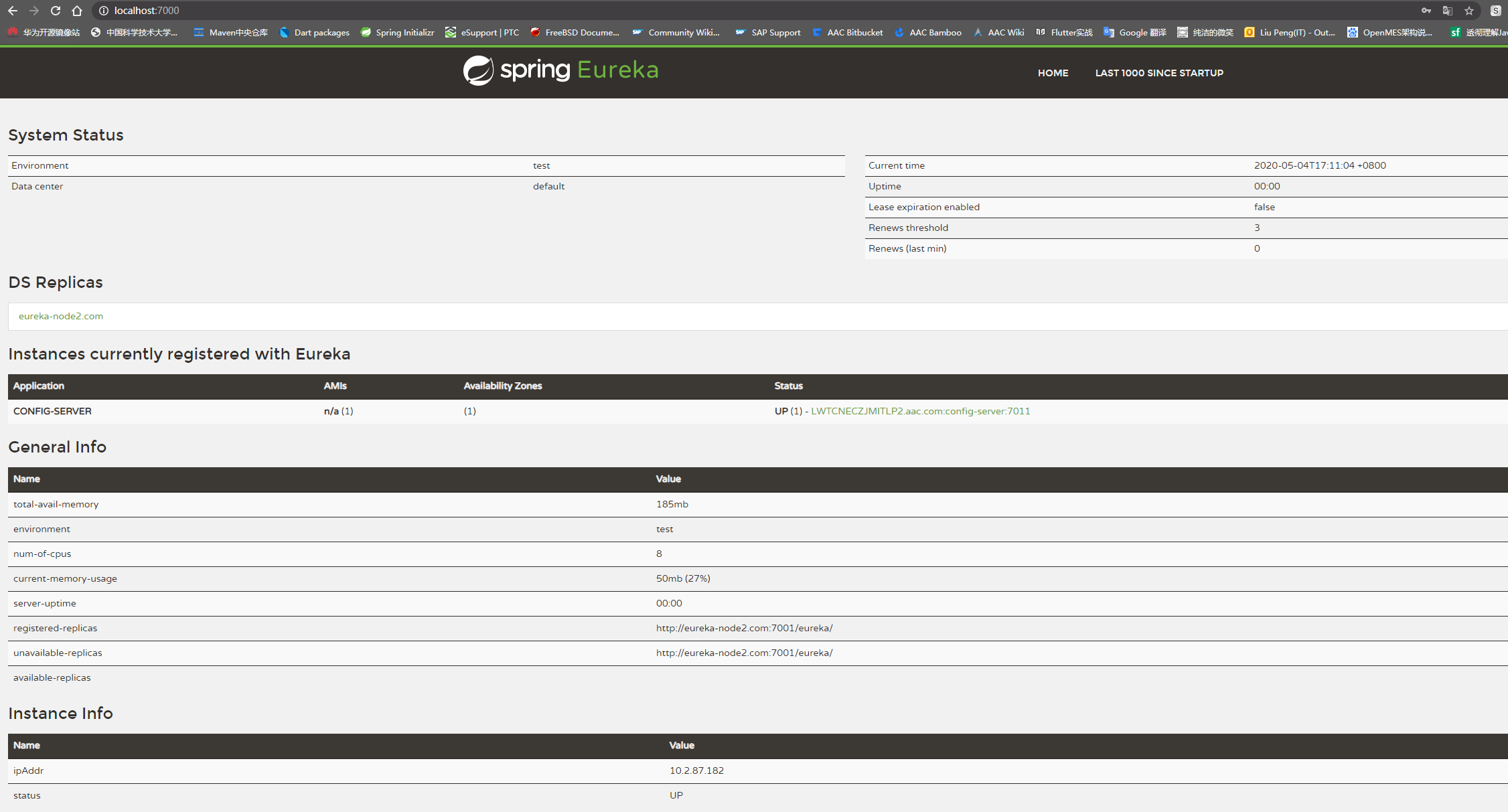The width and height of the screenshot is (1508, 812).
Task: Reload the page with refresh icon
Action: coord(56,11)
